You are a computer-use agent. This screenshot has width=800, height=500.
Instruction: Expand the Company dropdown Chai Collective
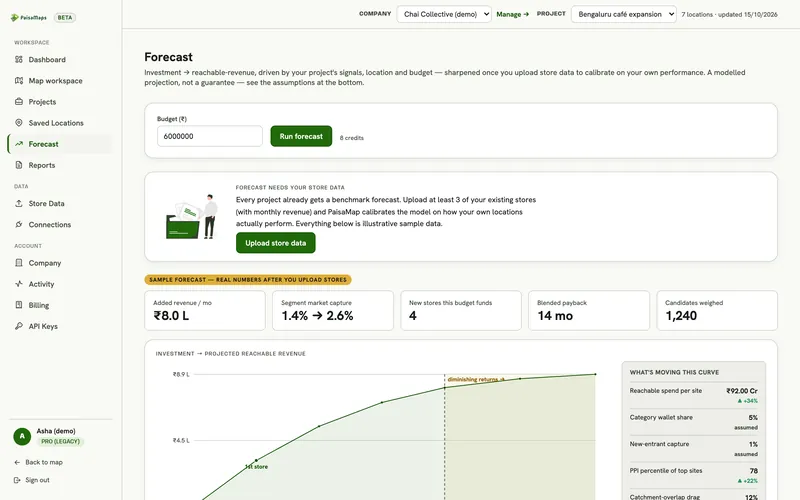click(444, 14)
